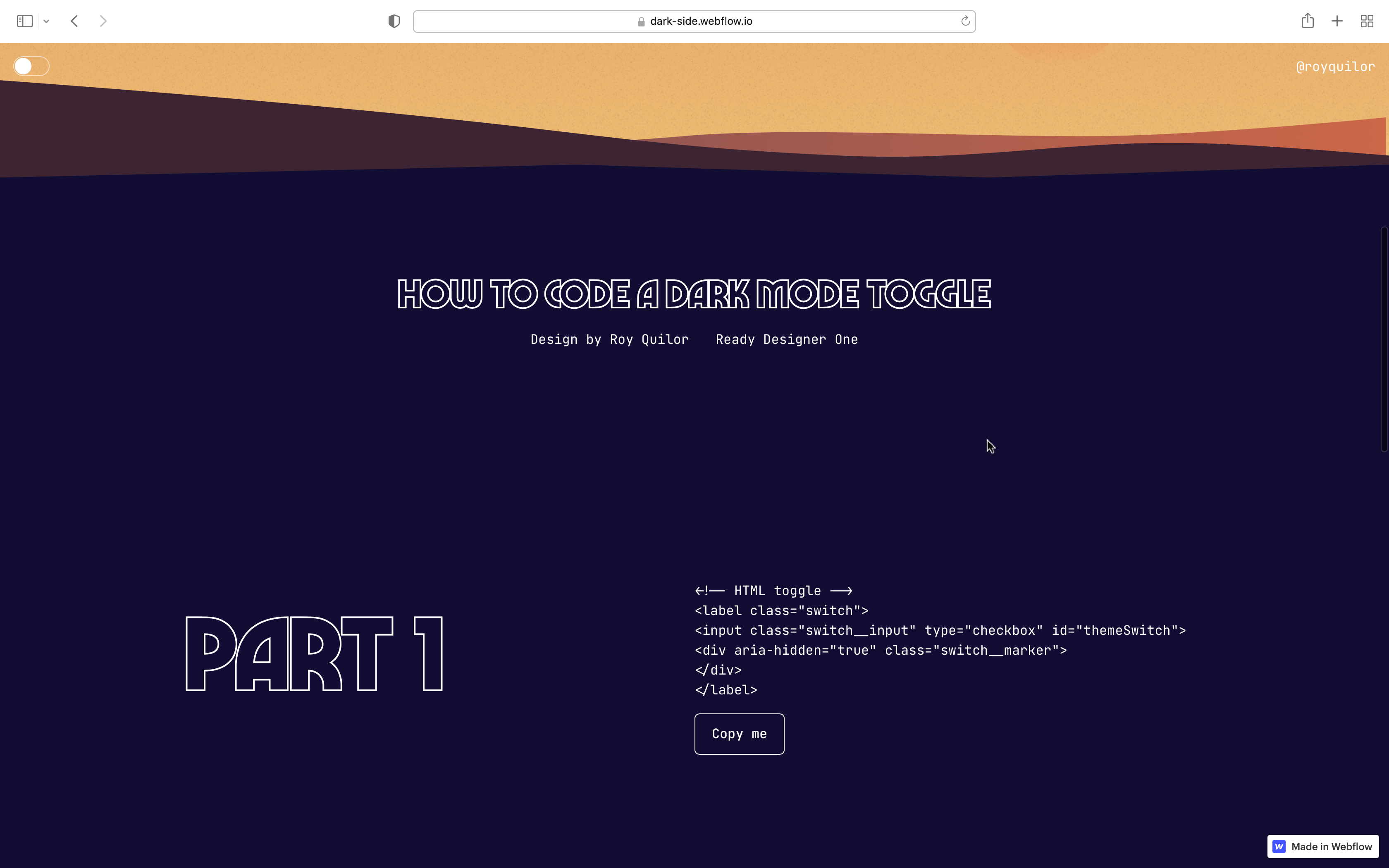Open the privacy report shield icon
Viewport: 1389px width, 868px height.
coord(394,21)
